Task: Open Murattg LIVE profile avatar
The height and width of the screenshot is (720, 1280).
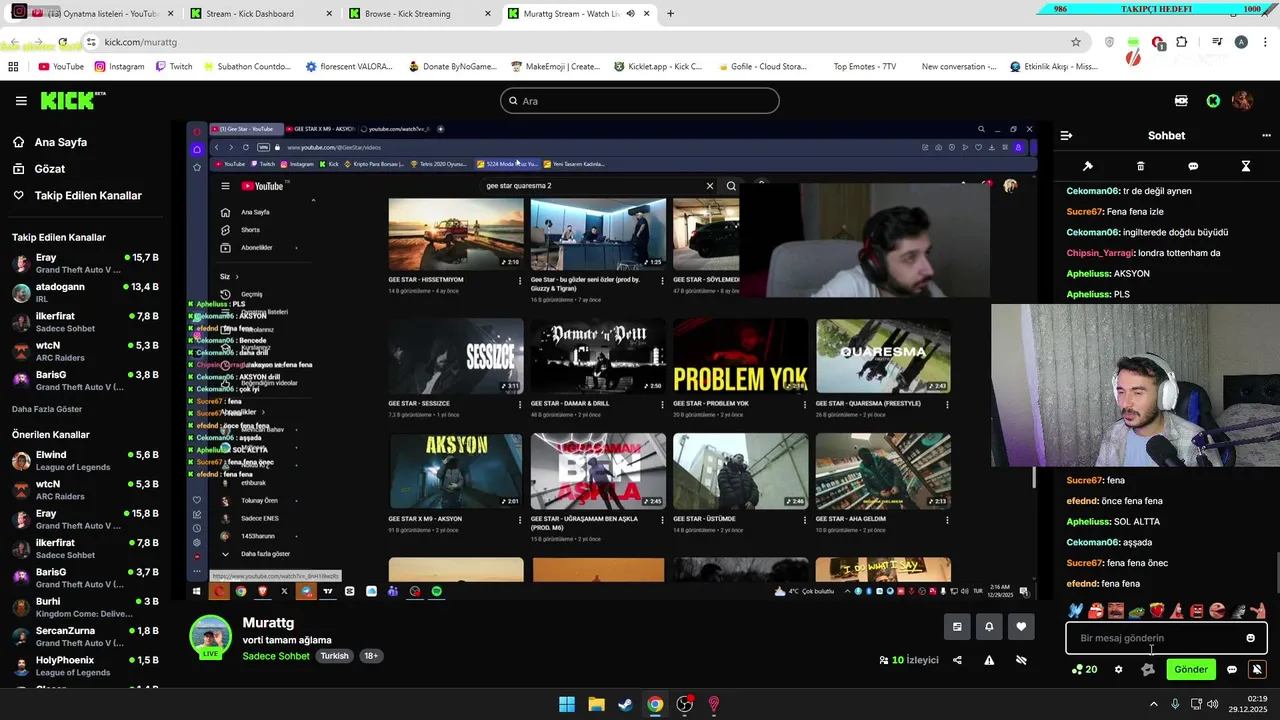Action: click(211, 637)
